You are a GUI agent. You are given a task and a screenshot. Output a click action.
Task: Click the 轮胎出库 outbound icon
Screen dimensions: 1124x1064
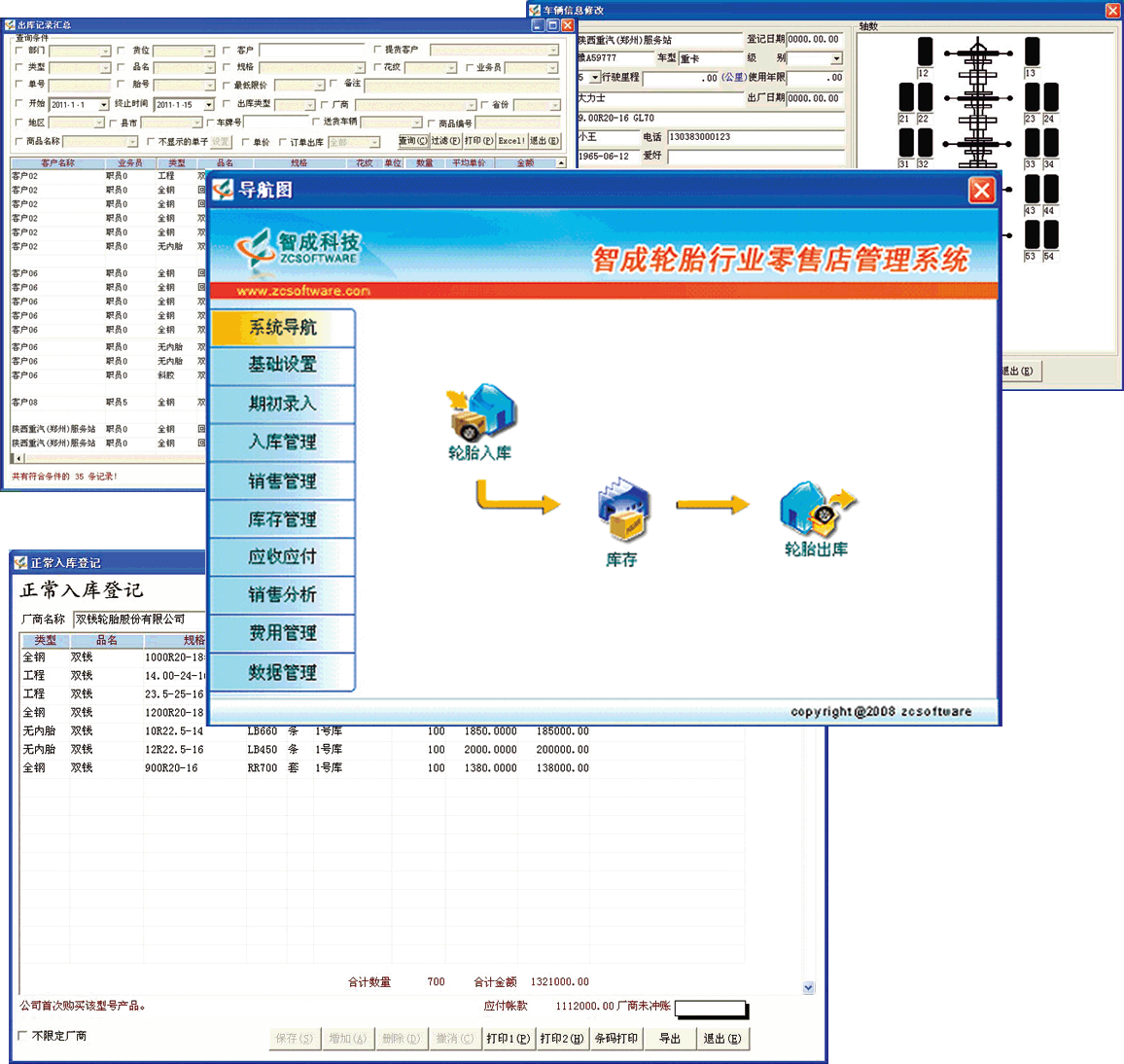818,509
